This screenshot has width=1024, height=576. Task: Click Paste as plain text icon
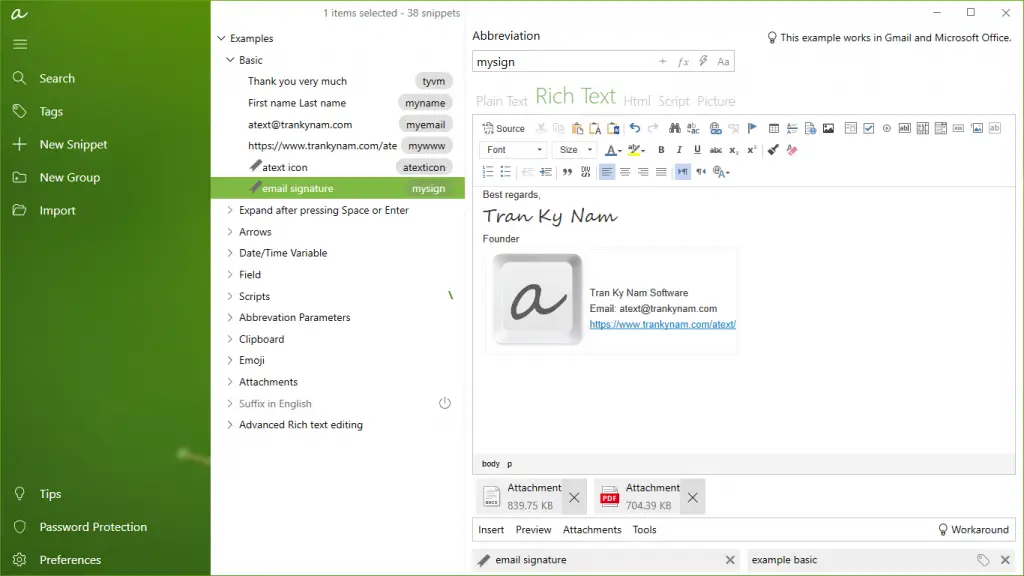[x=595, y=129]
